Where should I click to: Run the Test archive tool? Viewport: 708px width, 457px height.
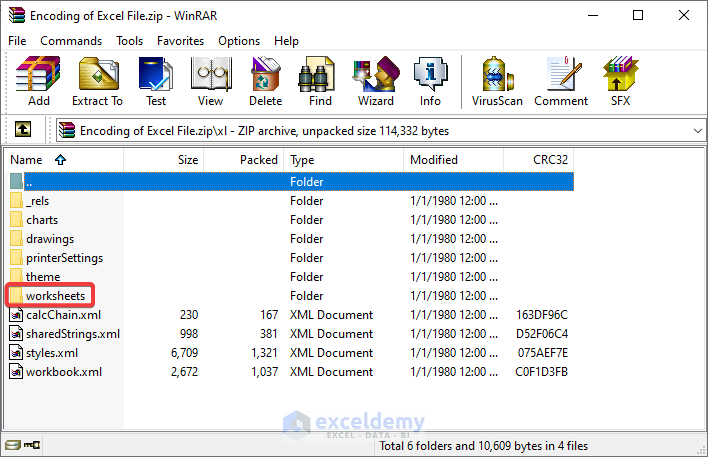click(x=156, y=82)
